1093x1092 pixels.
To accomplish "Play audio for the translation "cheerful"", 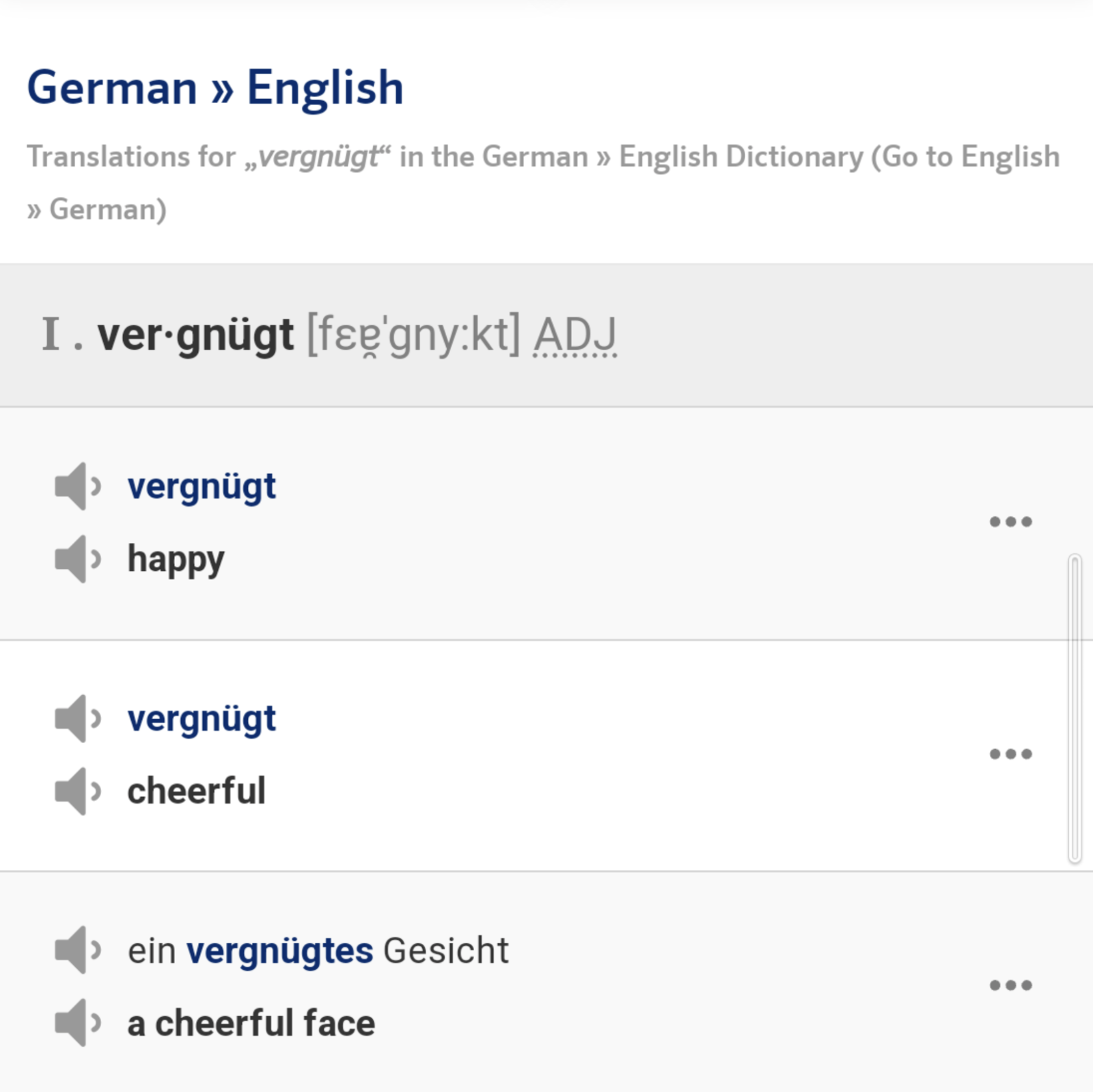I will [x=77, y=792].
